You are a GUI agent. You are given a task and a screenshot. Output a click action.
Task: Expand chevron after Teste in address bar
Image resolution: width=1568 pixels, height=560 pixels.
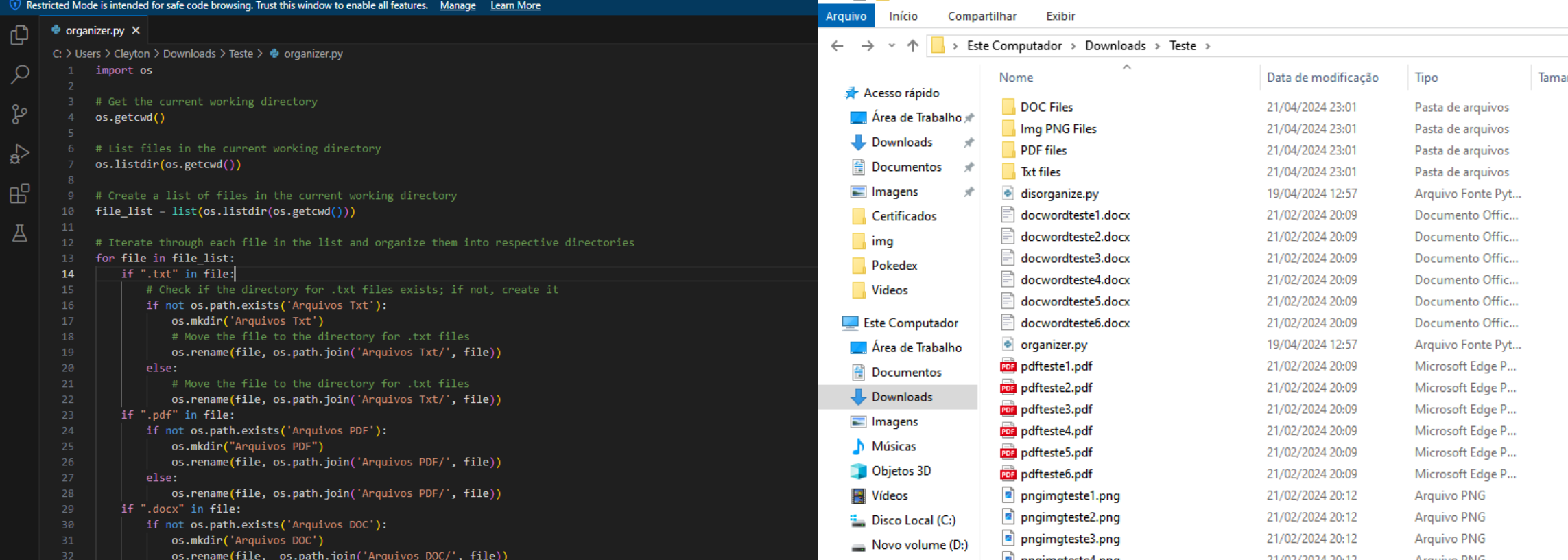[x=1208, y=46]
